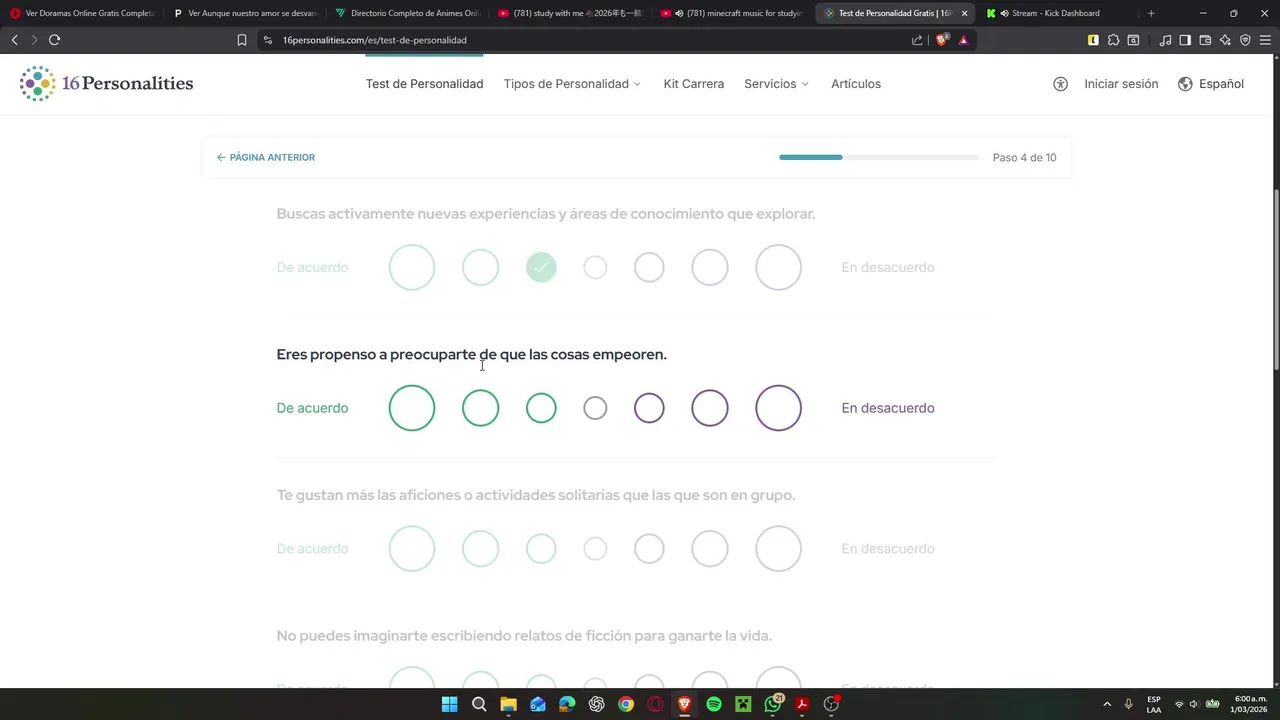Bookmark this page icon
This screenshot has height=720, width=1280.
pos(241,40)
